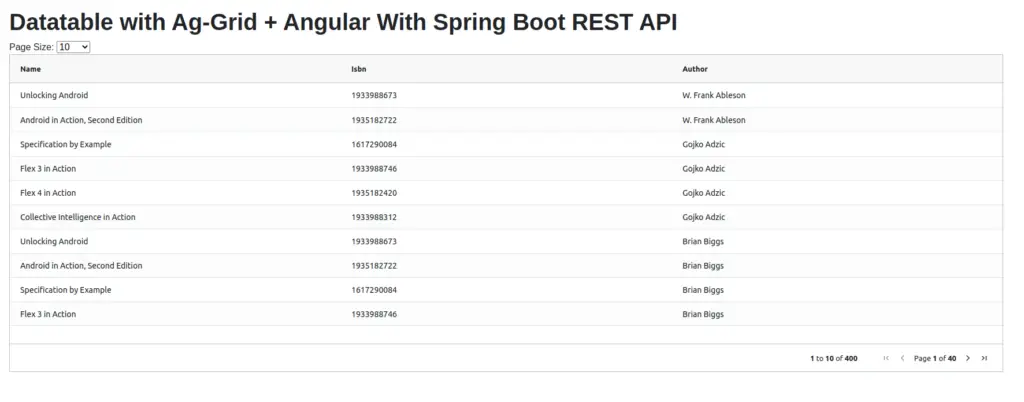This screenshot has width=1024, height=402.
Task: Click the Collective Intelligence in Action cell
Action: pos(78,217)
